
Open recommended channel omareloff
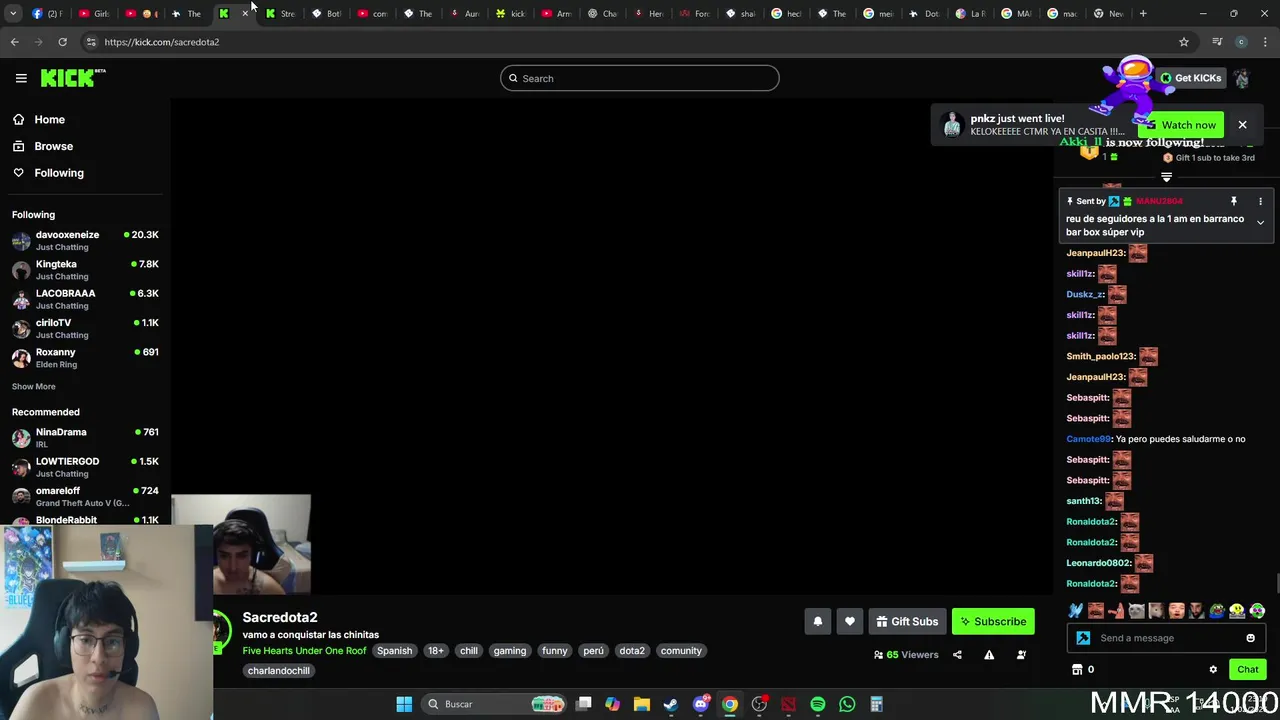[x=85, y=496]
